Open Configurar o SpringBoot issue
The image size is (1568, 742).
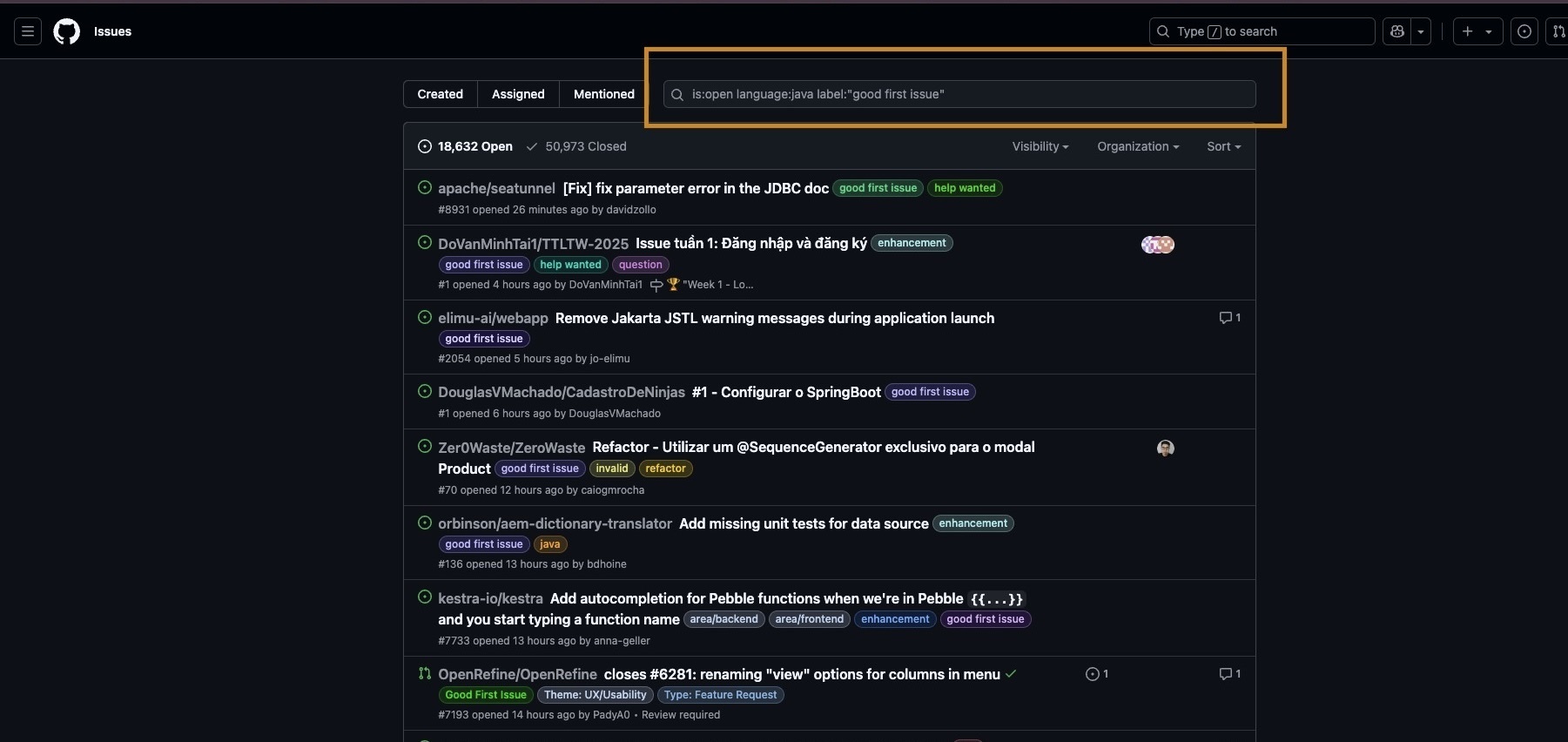786,392
